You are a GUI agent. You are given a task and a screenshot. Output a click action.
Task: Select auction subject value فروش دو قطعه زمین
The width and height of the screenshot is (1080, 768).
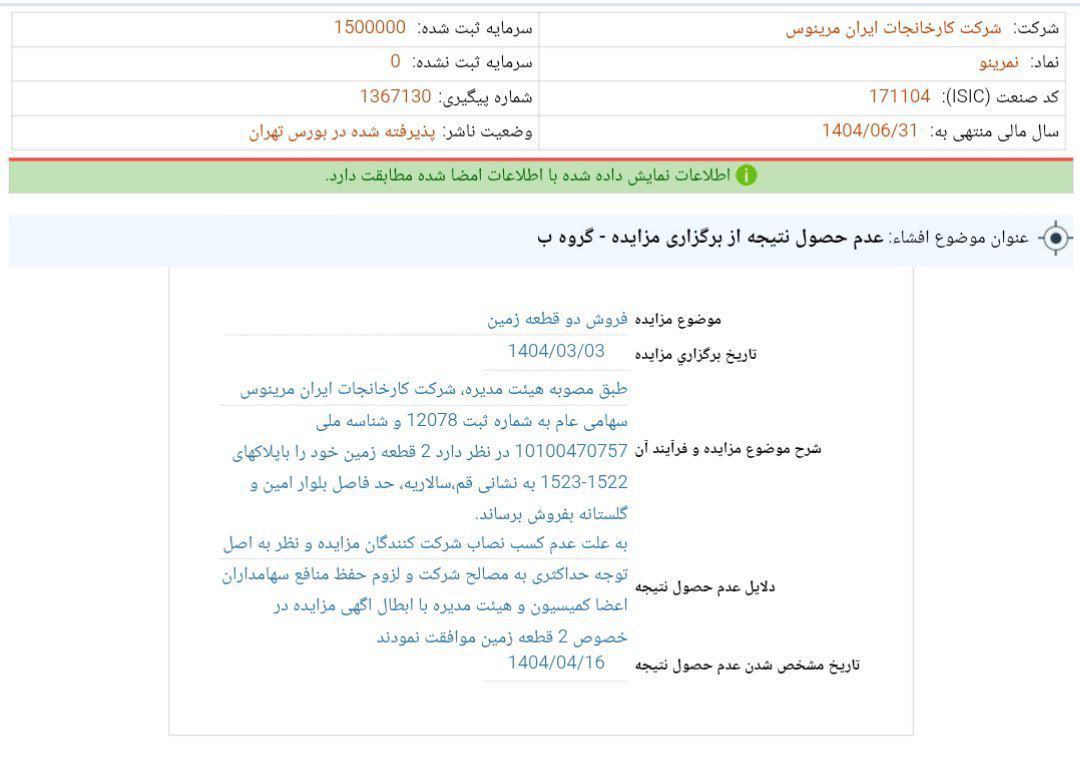pos(557,319)
